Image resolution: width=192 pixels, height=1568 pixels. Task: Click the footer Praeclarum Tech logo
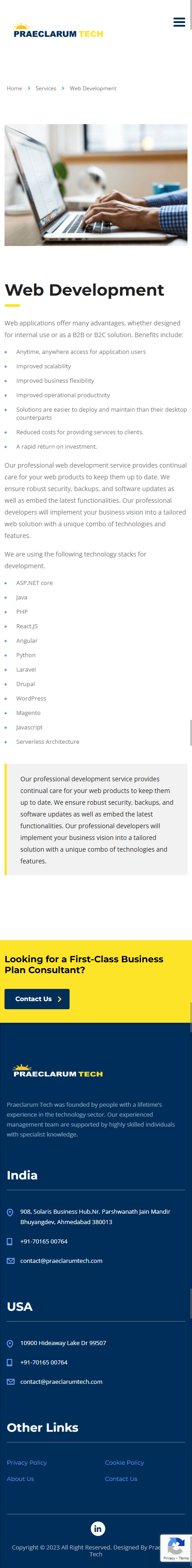tap(58, 1071)
